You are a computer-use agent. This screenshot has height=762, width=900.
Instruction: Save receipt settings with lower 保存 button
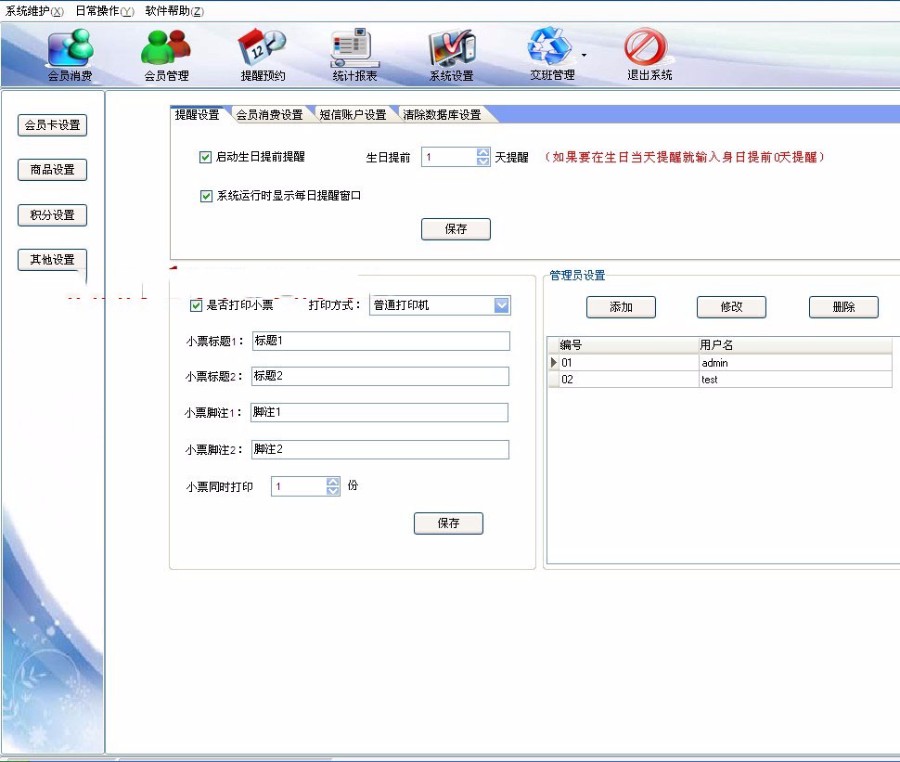[448, 523]
